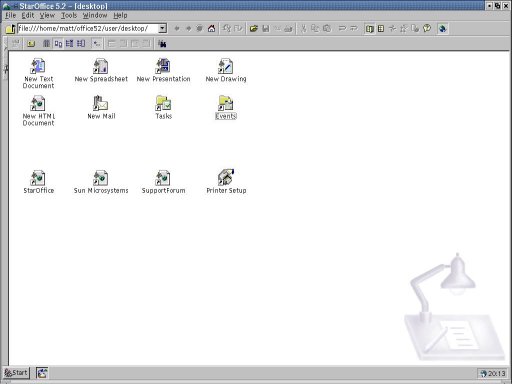Click in the URL address field
512x384 pixels.
click(88, 28)
